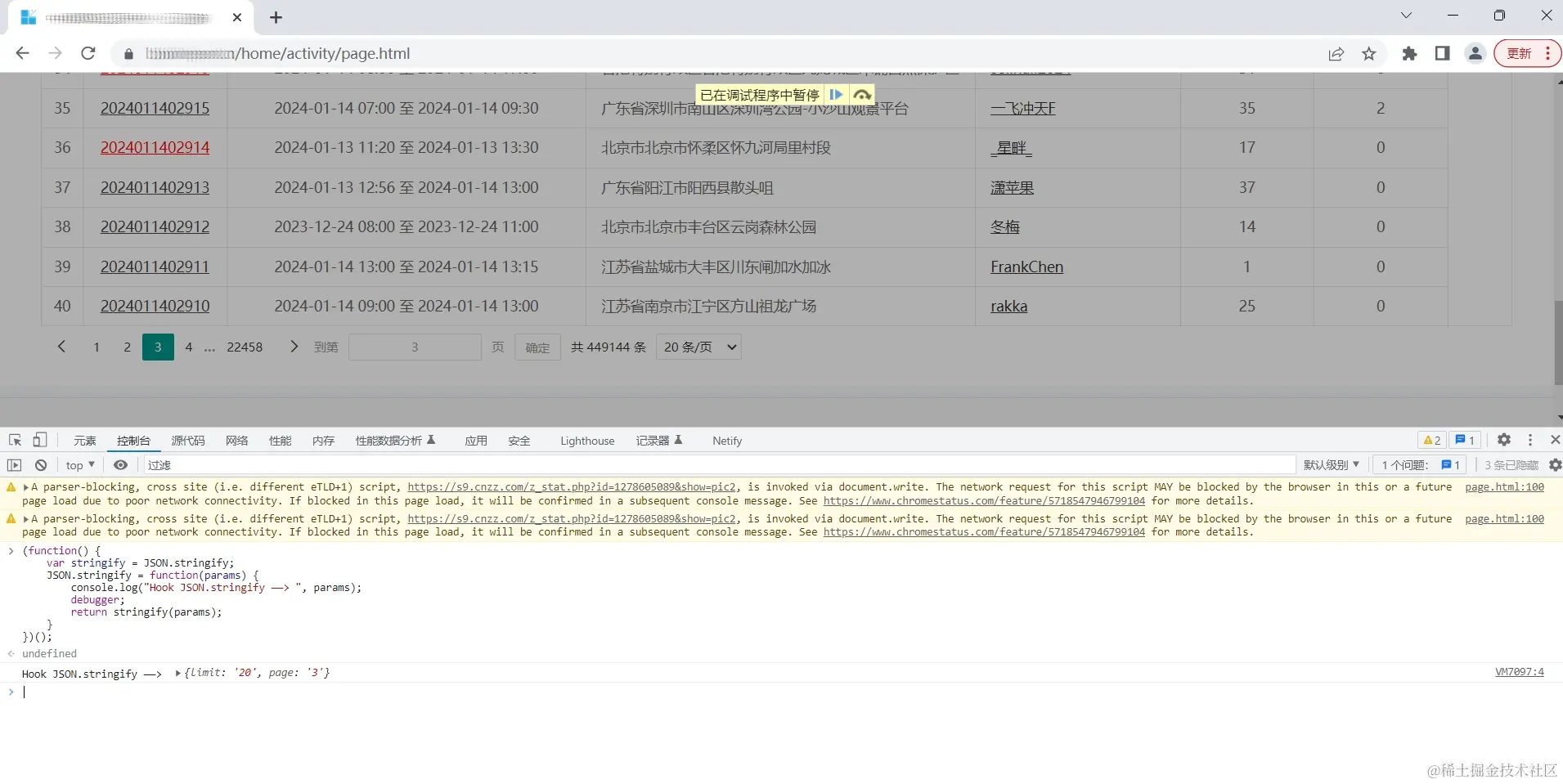This screenshot has width=1563, height=784.
Task: Toggle the device toolbar emulation icon
Action: [x=39, y=440]
